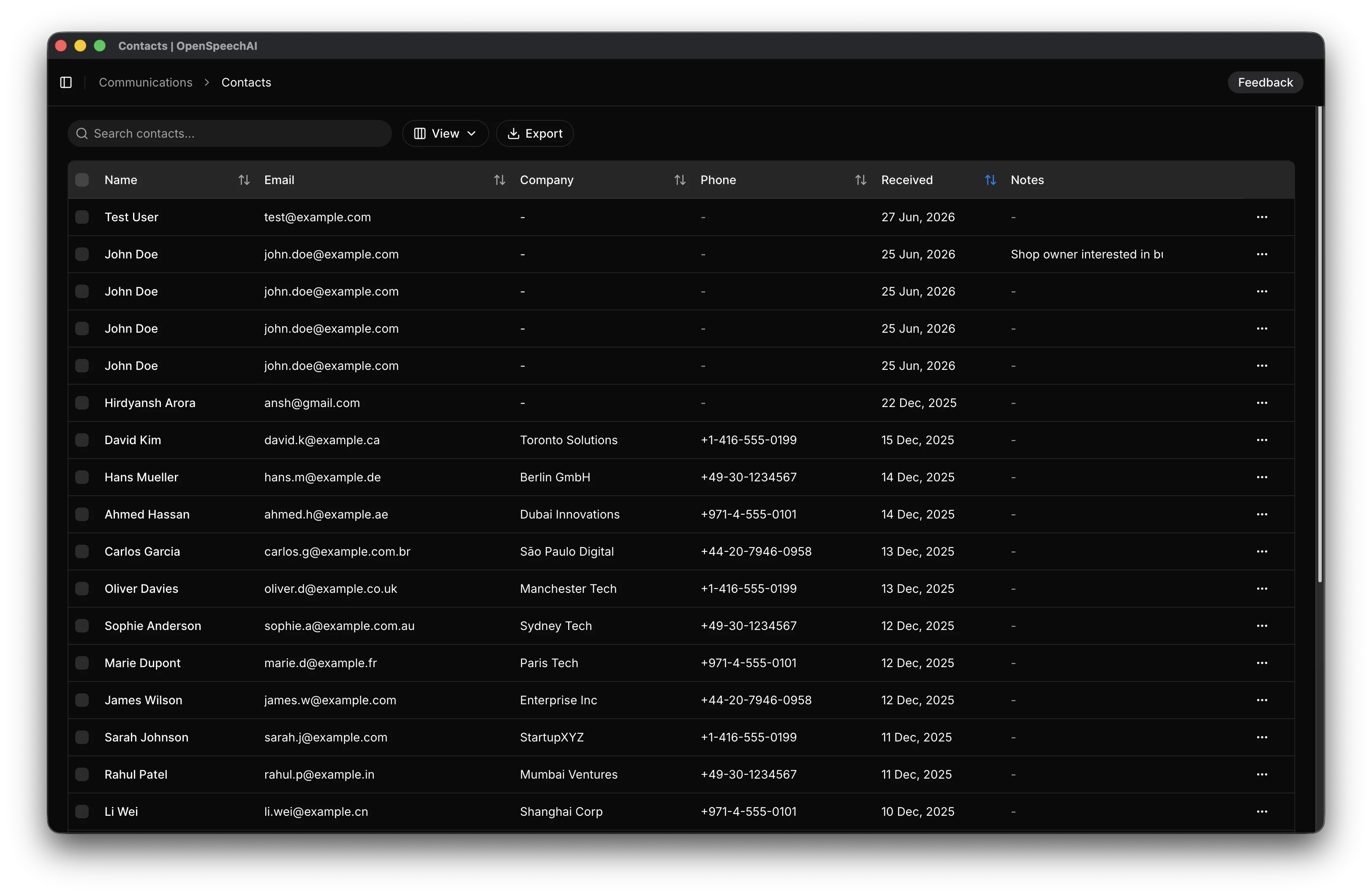Click company Shanghai Corp

[x=561, y=812]
